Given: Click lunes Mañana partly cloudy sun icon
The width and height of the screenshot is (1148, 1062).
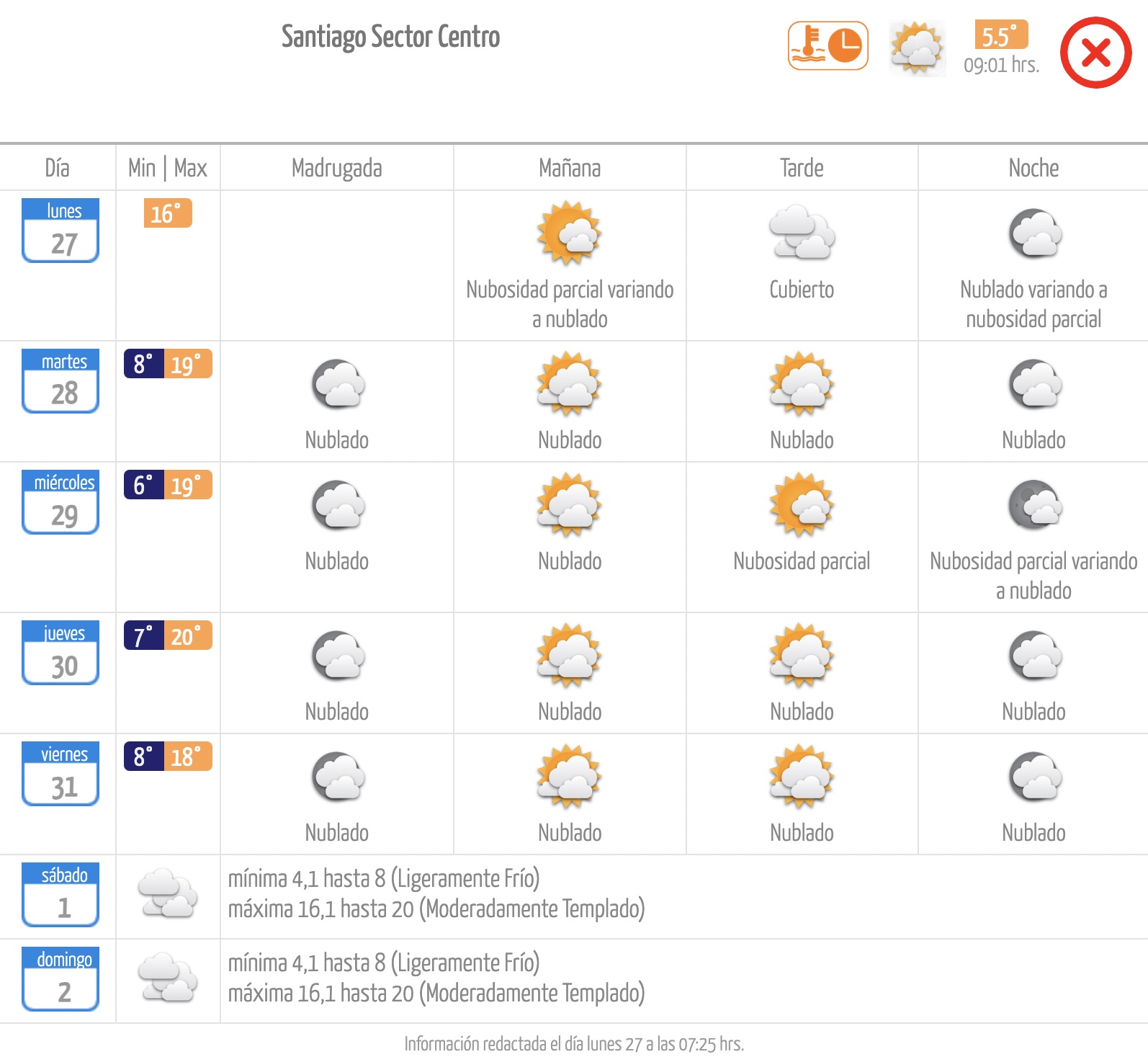Looking at the screenshot, I should point(570,233).
